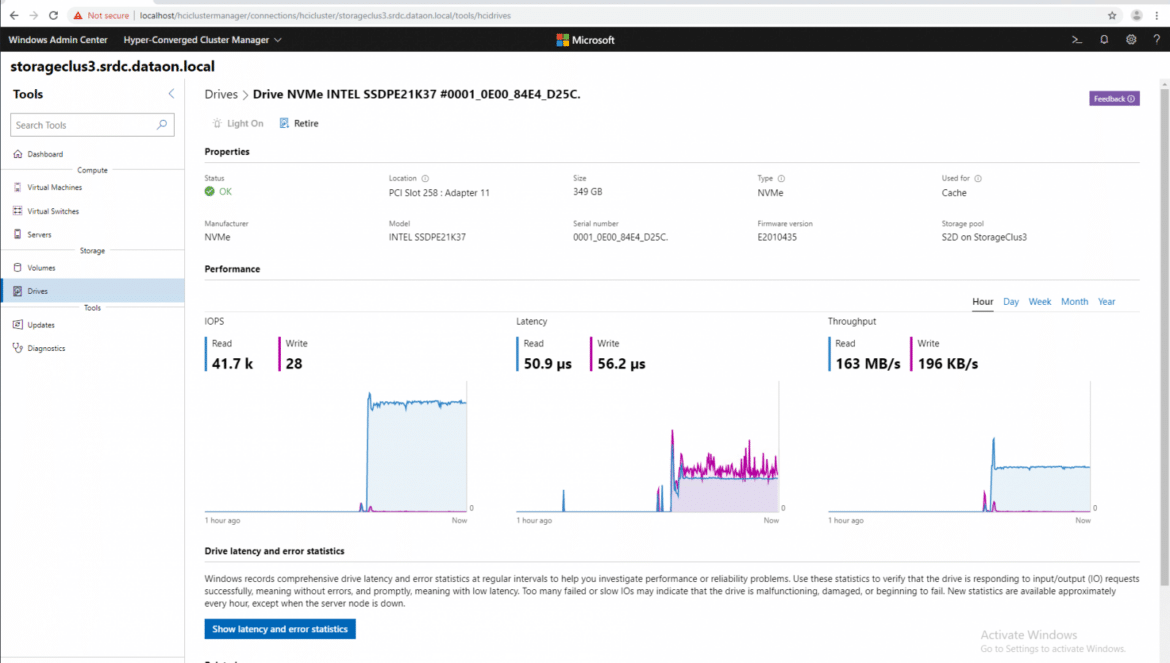Click Windows Admin Center in the header
Image resolution: width=1170 pixels, height=663 pixels.
[x=57, y=40]
